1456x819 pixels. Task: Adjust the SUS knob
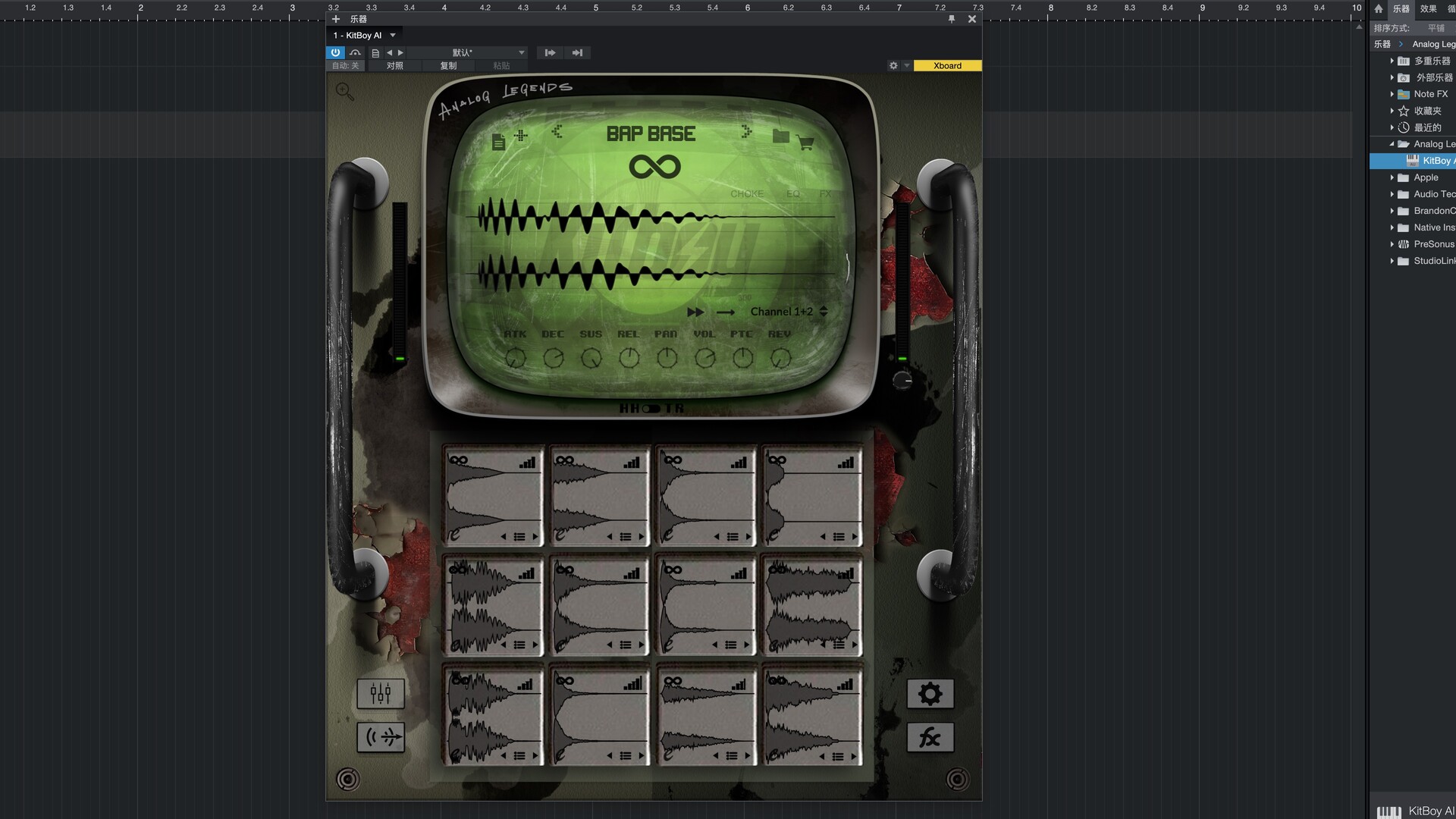(591, 358)
